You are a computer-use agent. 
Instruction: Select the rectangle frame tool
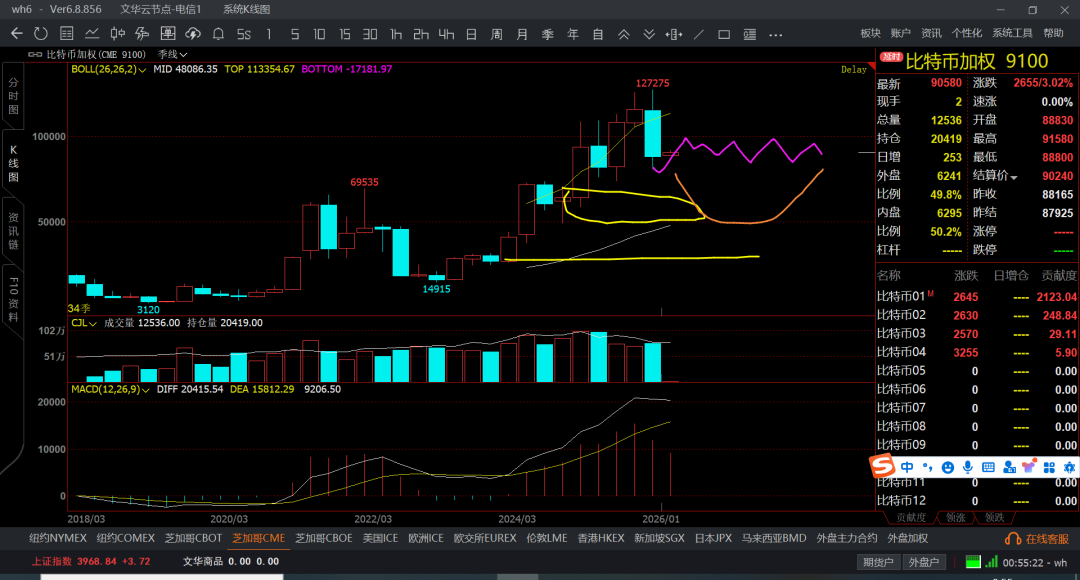tap(724, 34)
